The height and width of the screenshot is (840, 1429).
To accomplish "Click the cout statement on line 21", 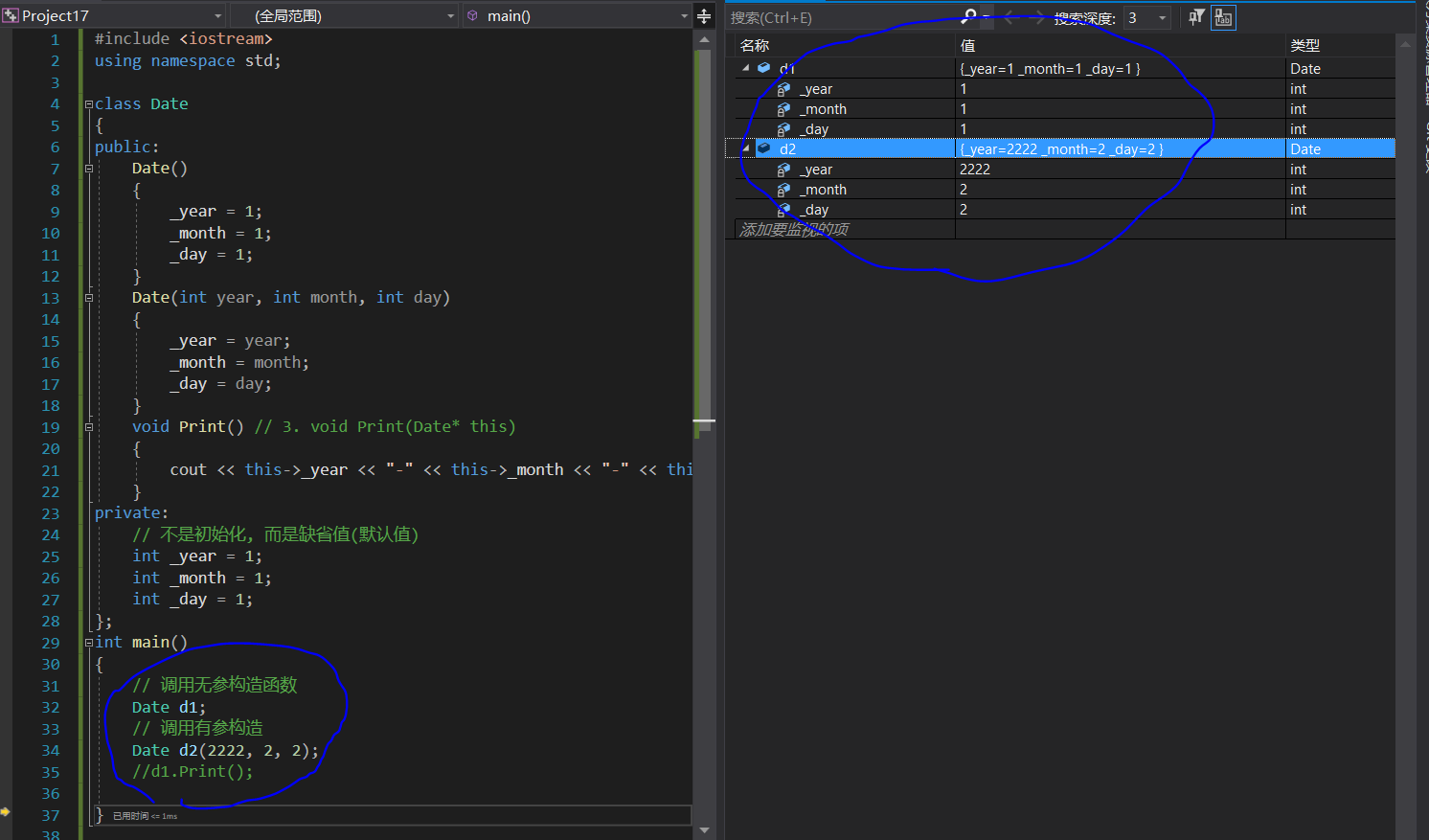I will pyautogui.click(x=431, y=470).
